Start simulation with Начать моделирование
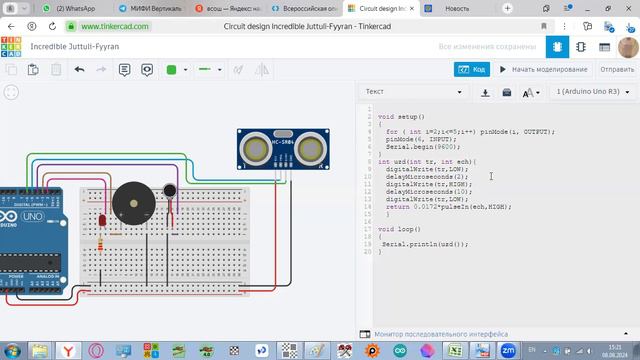 [544, 69]
